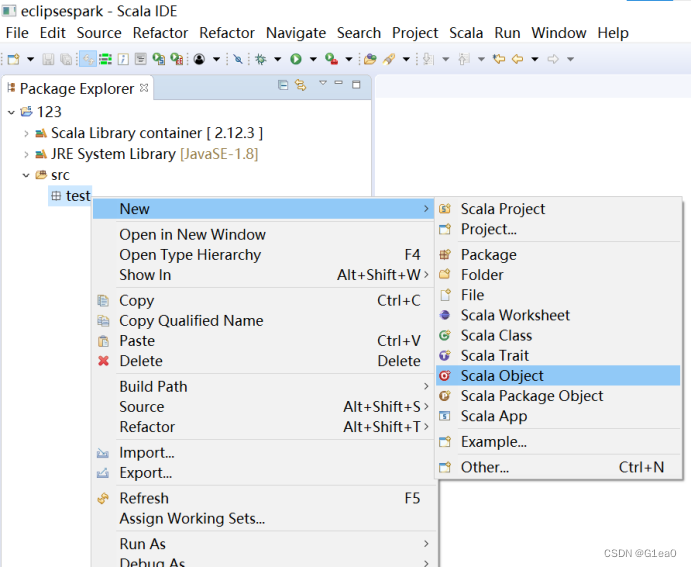
Task: Click the Save All toolbar icon
Action: (66, 59)
